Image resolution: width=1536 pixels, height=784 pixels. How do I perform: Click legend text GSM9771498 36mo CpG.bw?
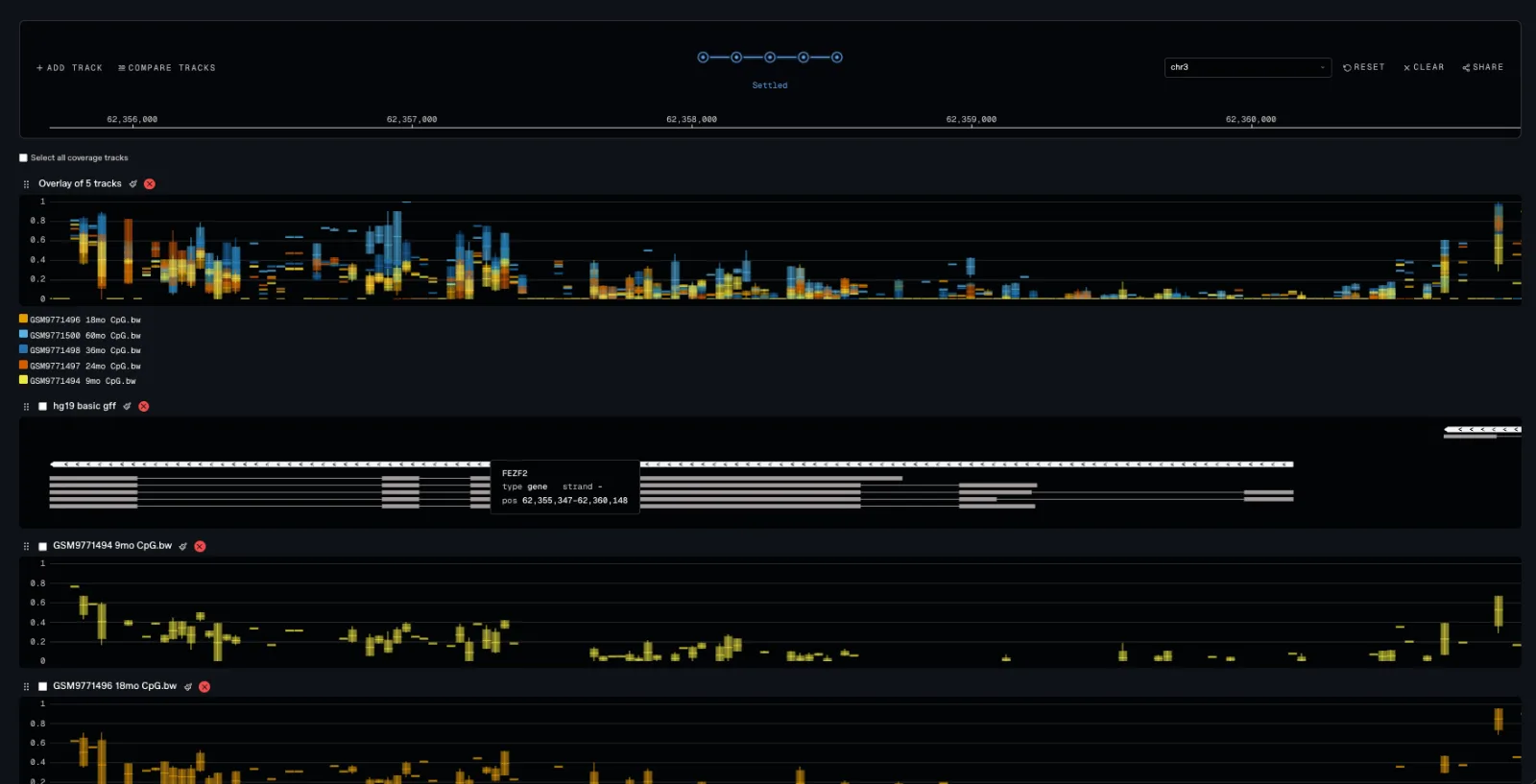pyautogui.click(x=85, y=351)
